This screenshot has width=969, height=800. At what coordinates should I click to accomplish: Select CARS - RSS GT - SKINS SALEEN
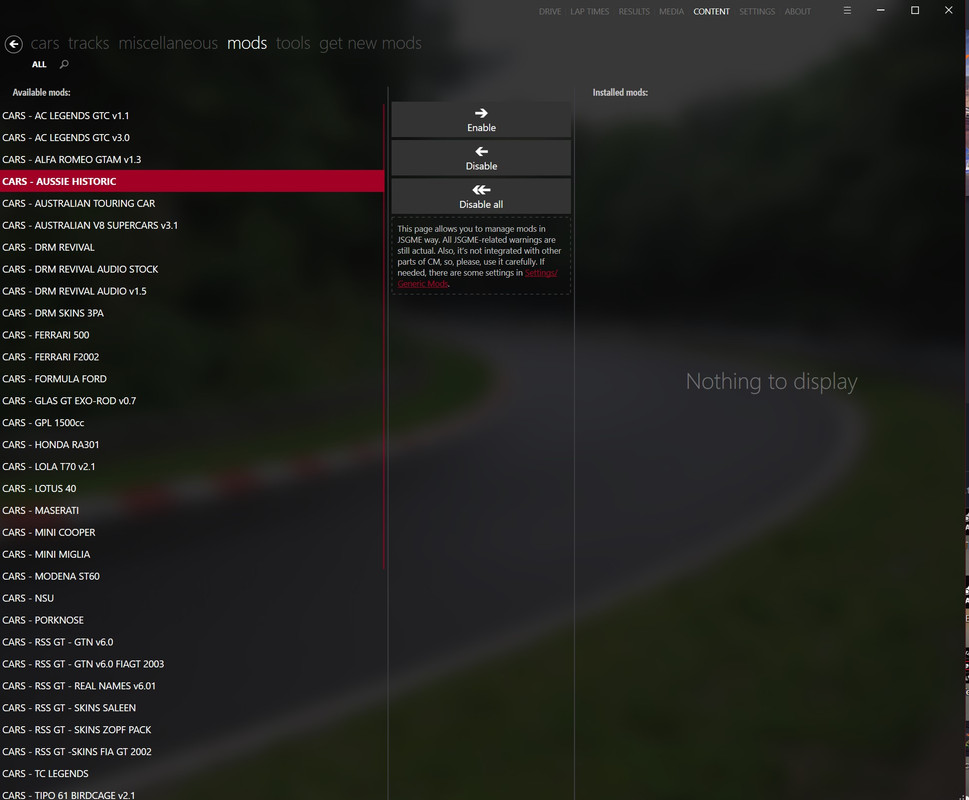coord(192,707)
